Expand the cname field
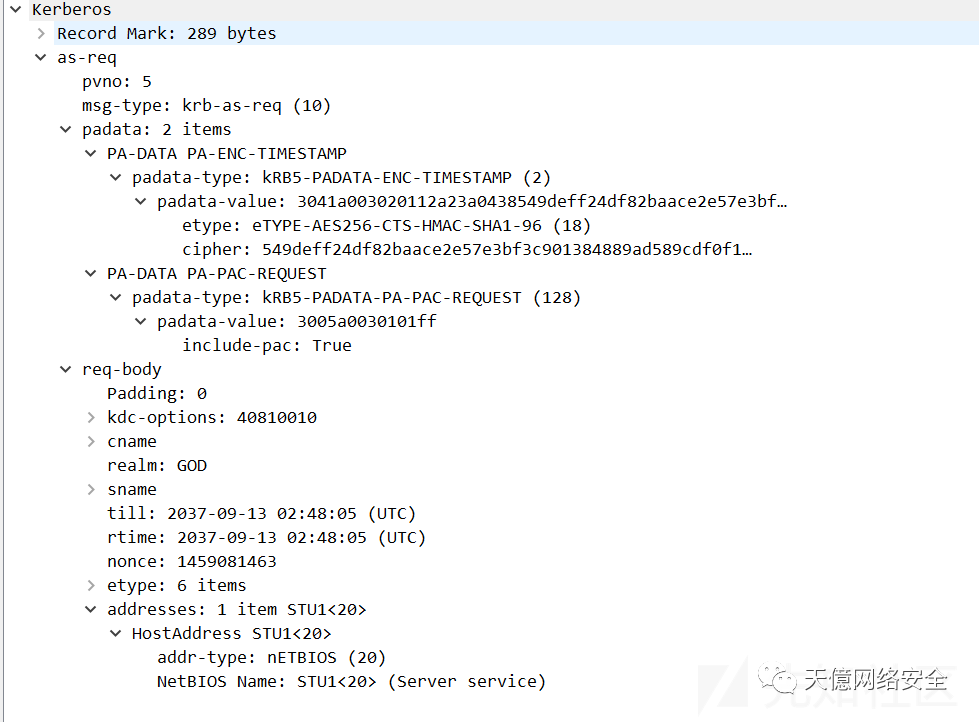This screenshot has width=979, height=722. (91, 441)
